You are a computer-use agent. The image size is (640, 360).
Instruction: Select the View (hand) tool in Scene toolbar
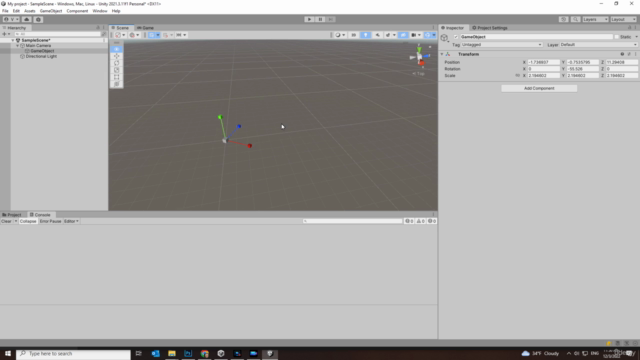116,49
